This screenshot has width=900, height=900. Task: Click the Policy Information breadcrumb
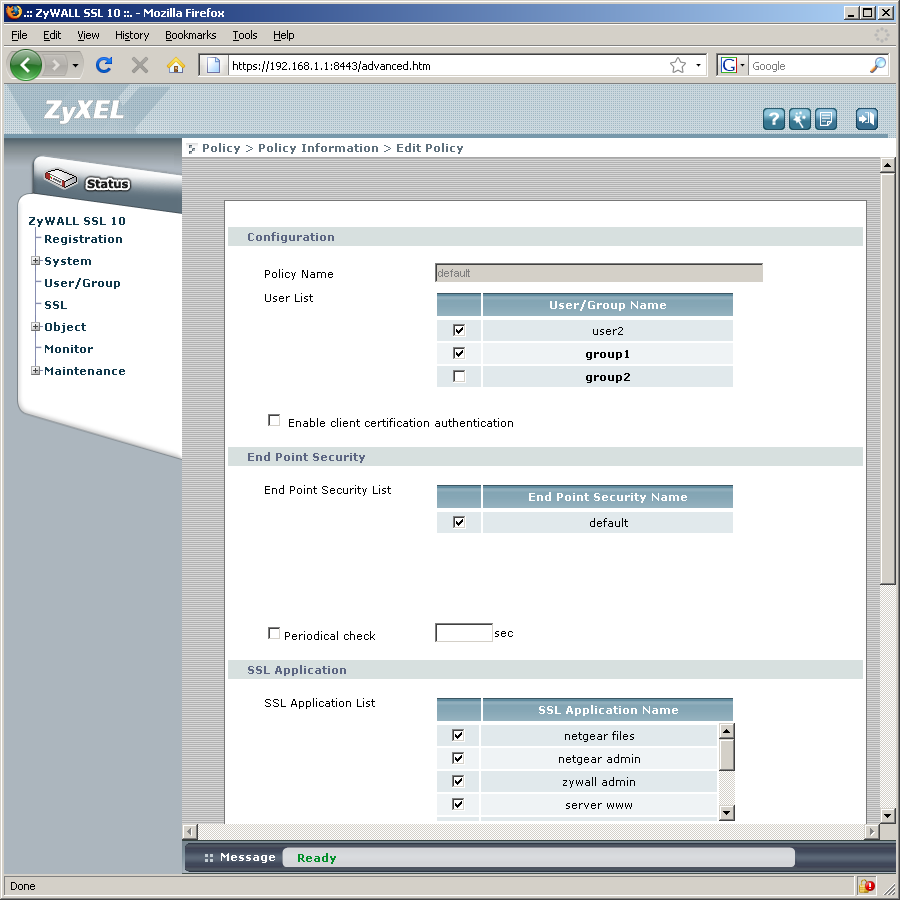pos(318,148)
